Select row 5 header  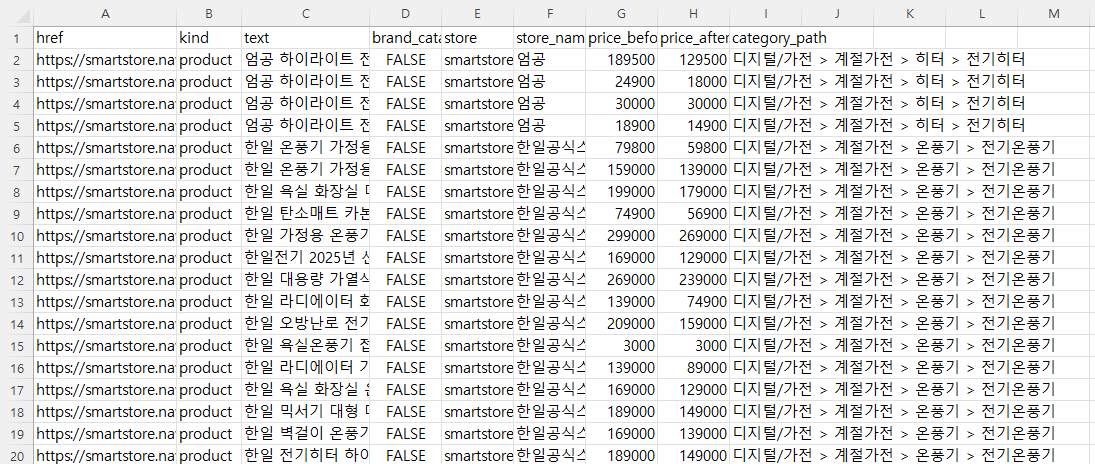point(16,126)
